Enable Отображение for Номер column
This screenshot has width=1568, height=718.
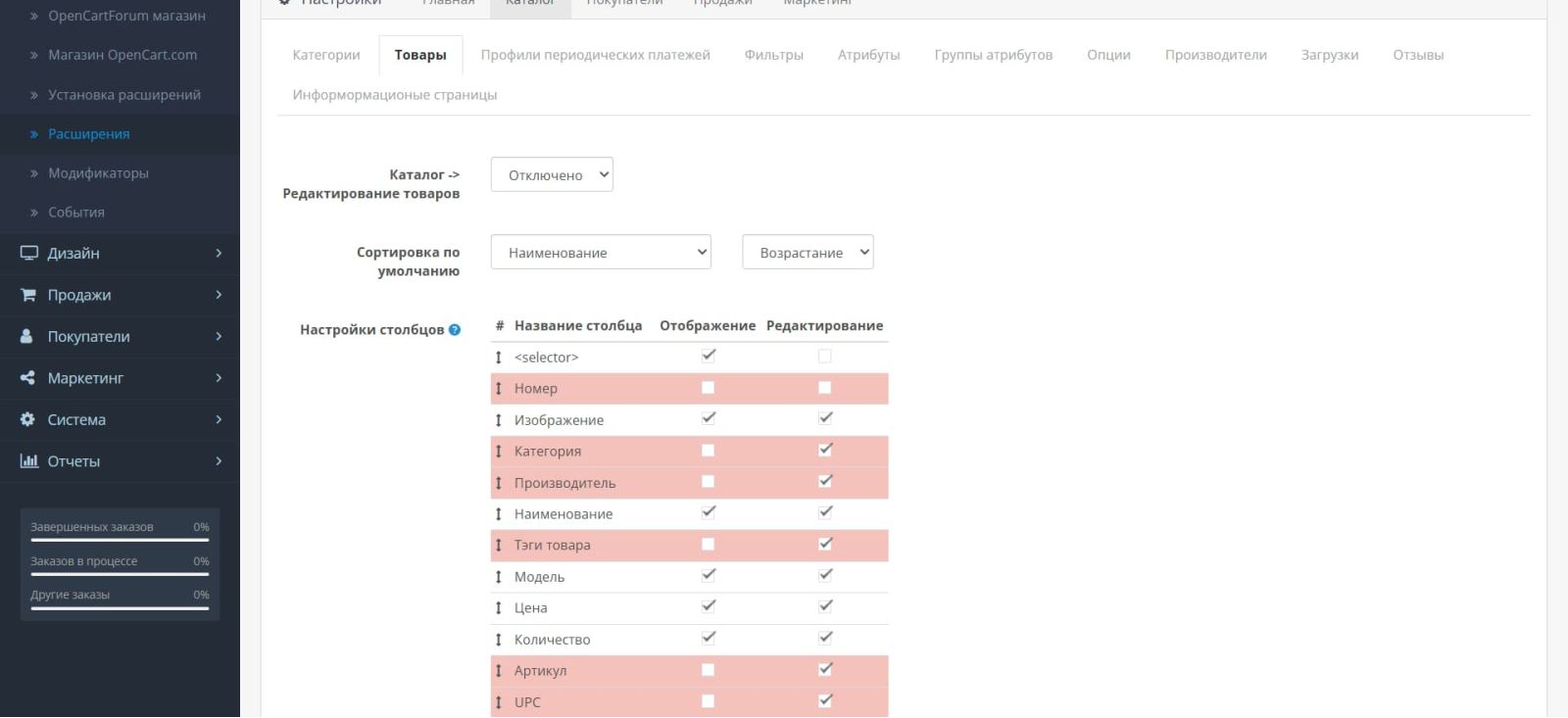click(x=709, y=388)
